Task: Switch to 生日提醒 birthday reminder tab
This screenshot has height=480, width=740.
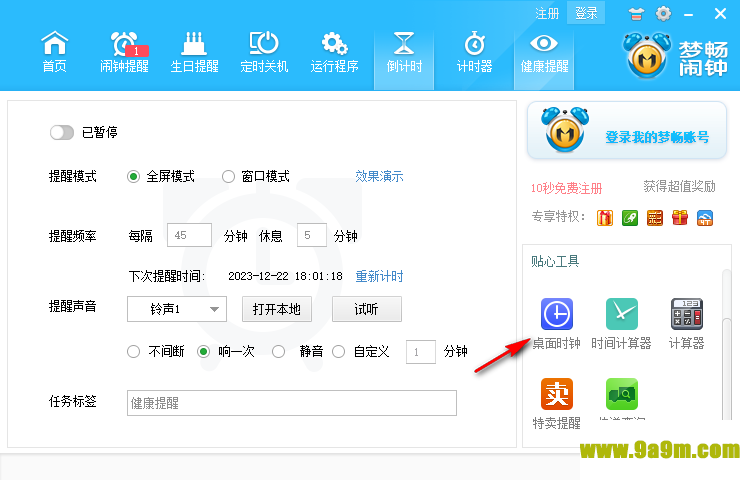Action: click(194, 52)
